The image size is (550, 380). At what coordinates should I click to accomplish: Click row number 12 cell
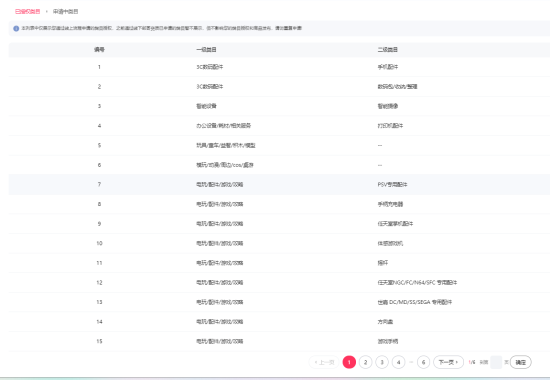tap(99, 282)
